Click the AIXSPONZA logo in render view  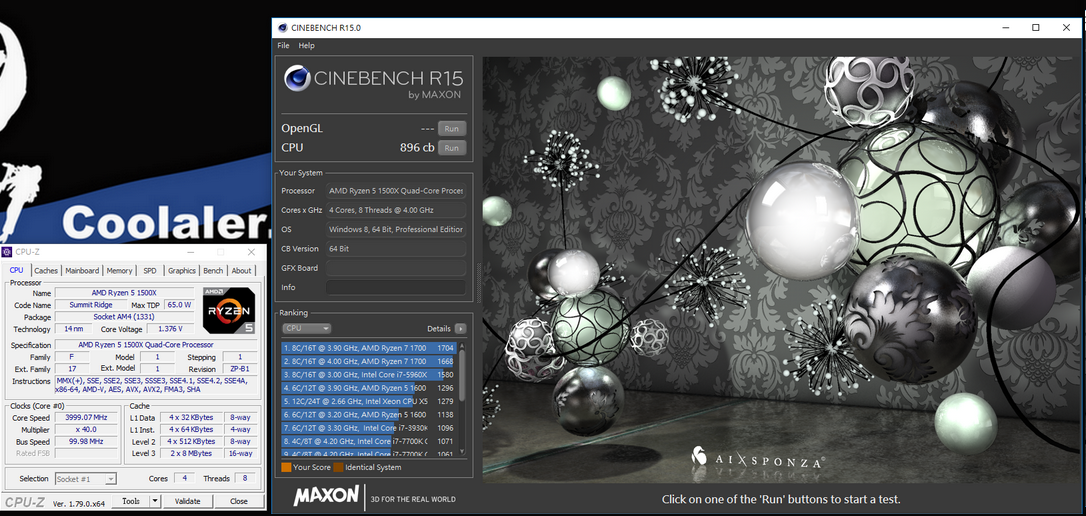[756, 459]
